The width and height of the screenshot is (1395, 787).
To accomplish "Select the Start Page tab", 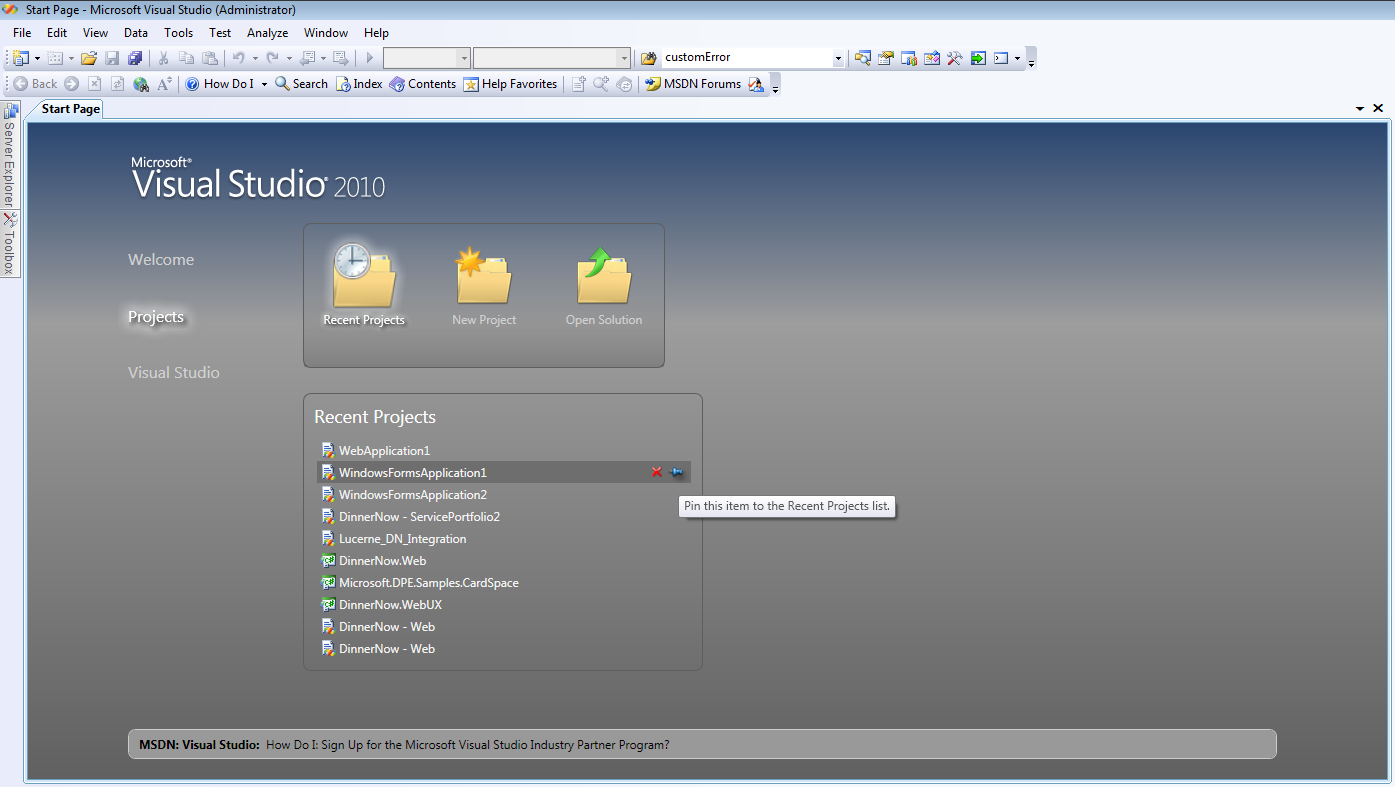I will (x=70, y=108).
